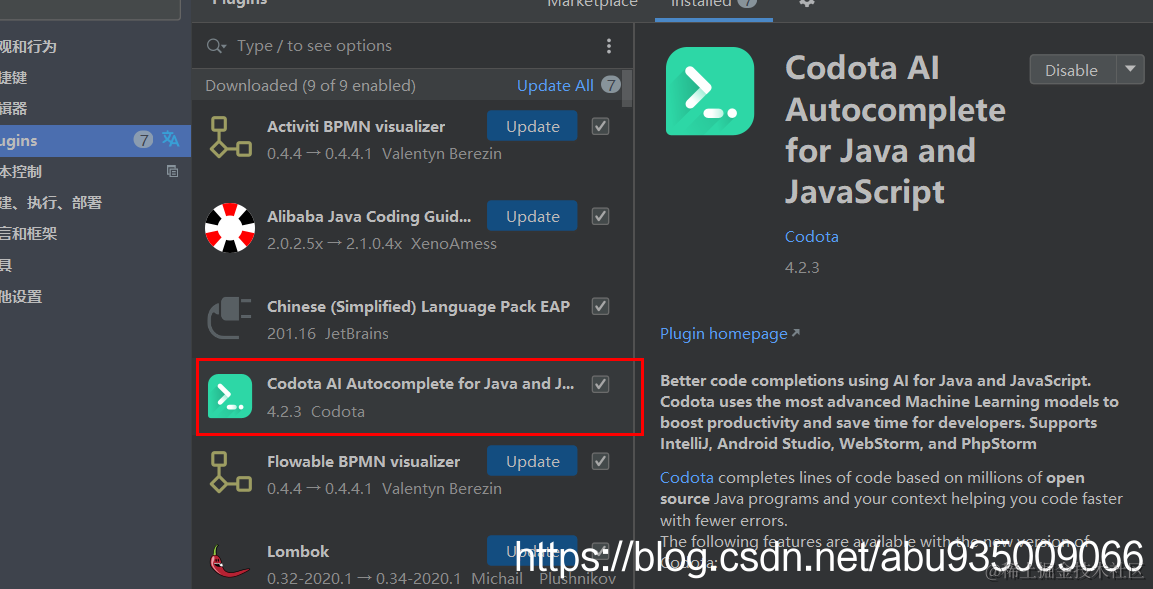This screenshot has height=589, width=1153.
Task: Click the Lombok chili pepper icon
Action: (229, 560)
